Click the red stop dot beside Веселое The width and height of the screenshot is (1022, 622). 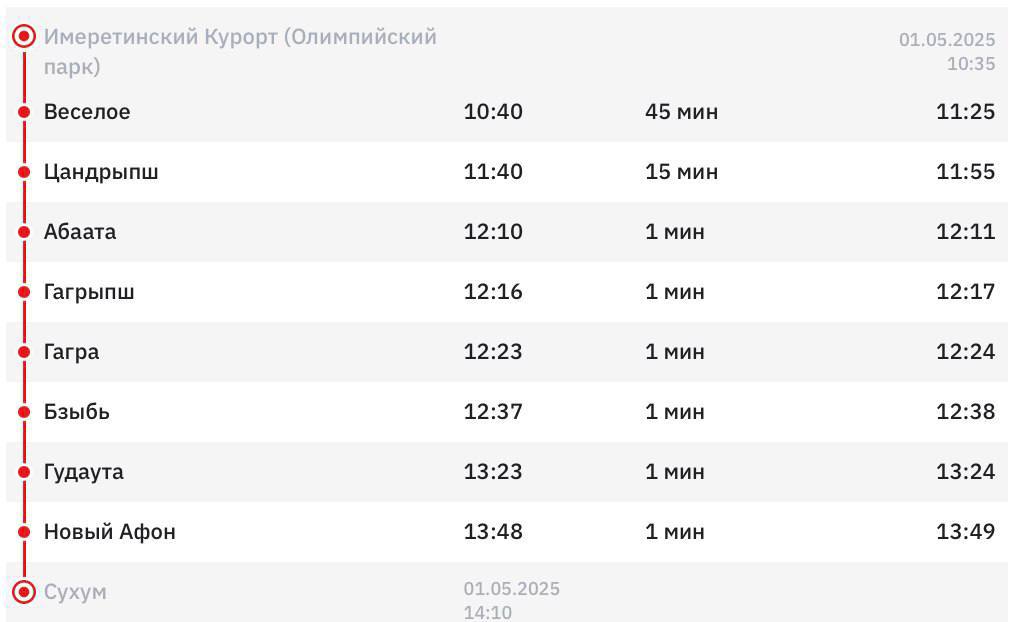click(24, 112)
